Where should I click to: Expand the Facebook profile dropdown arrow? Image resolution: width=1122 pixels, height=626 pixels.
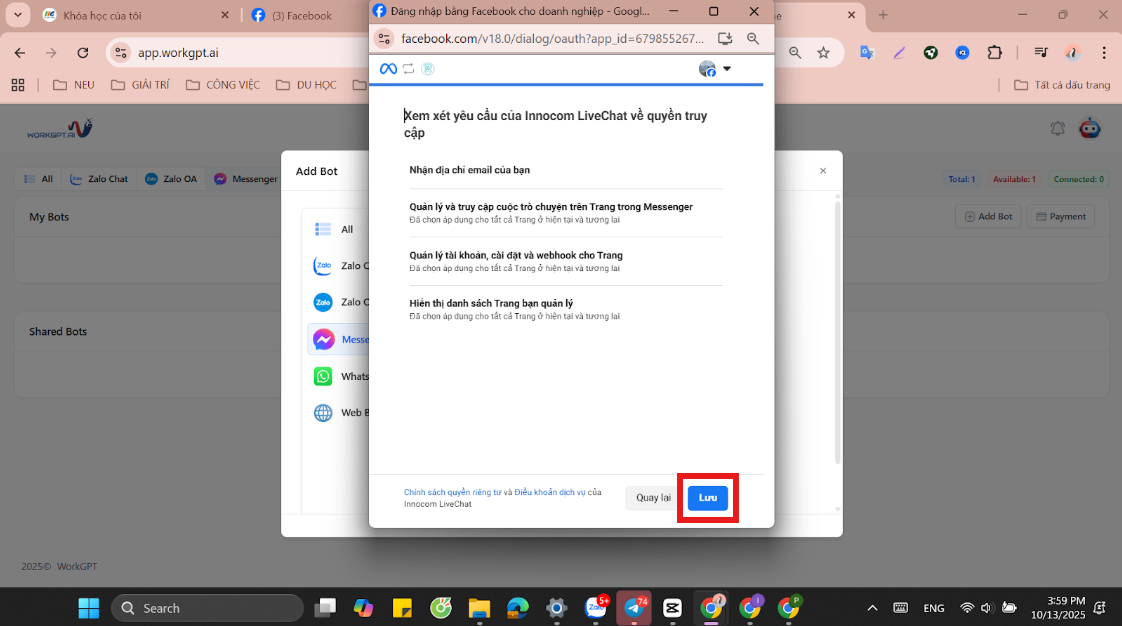coord(727,69)
